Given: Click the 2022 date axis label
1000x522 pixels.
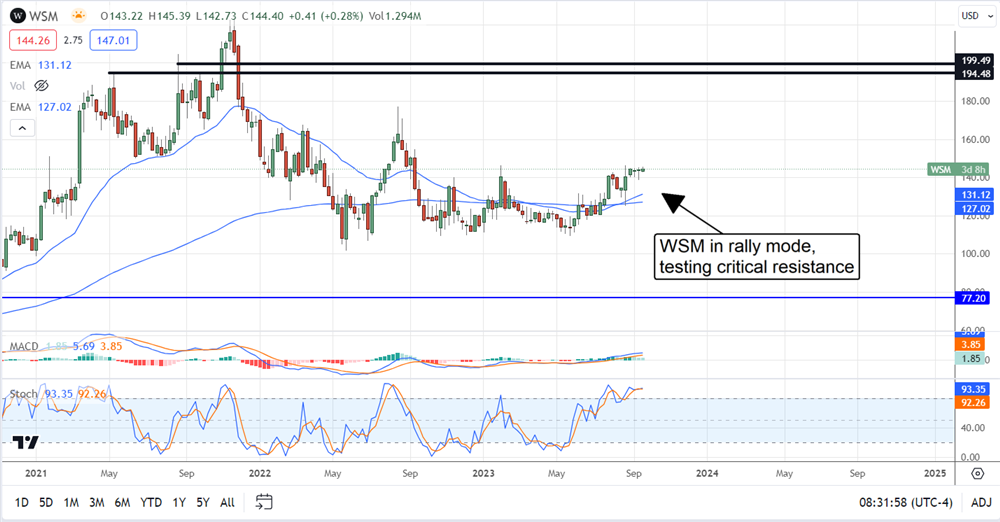Looking at the screenshot, I should (x=260, y=474).
